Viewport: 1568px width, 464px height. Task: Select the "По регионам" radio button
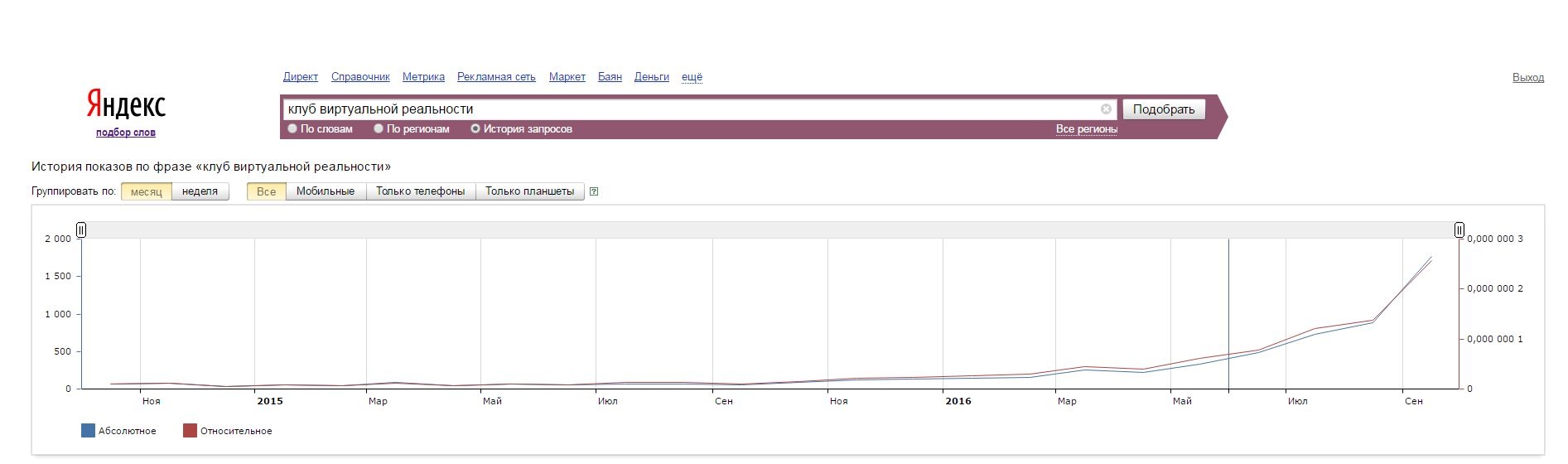pyautogui.click(x=379, y=128)
